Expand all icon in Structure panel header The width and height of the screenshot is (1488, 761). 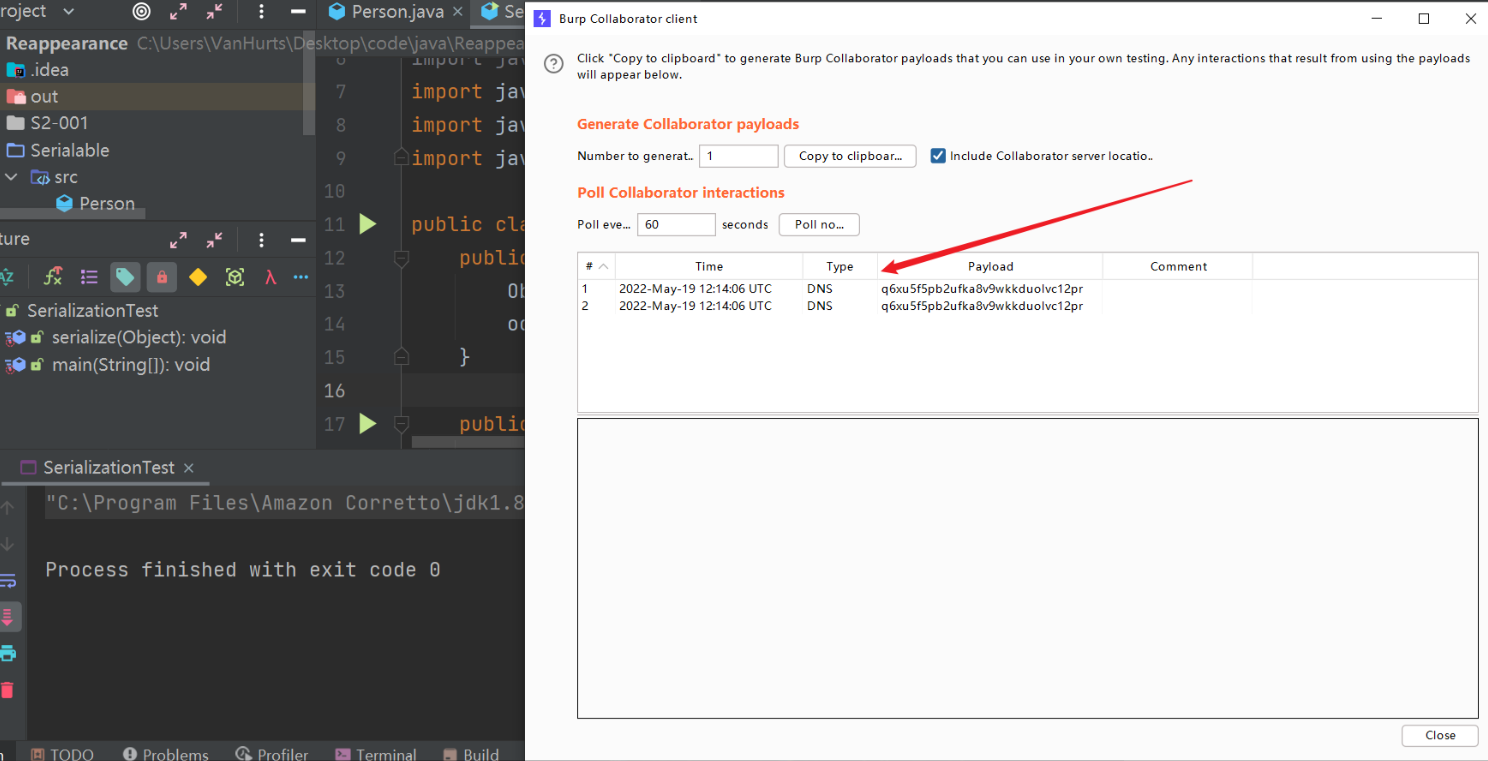[178, 240]
